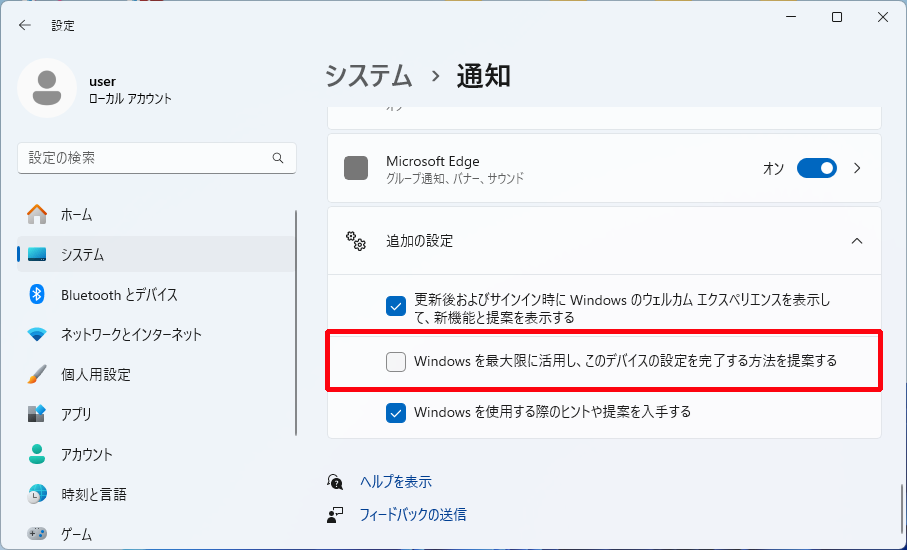The height and width of the screenshot is (550, 907).
Task: Click the paintbrush 個人用設定 icon
Action: click(37, 374)
